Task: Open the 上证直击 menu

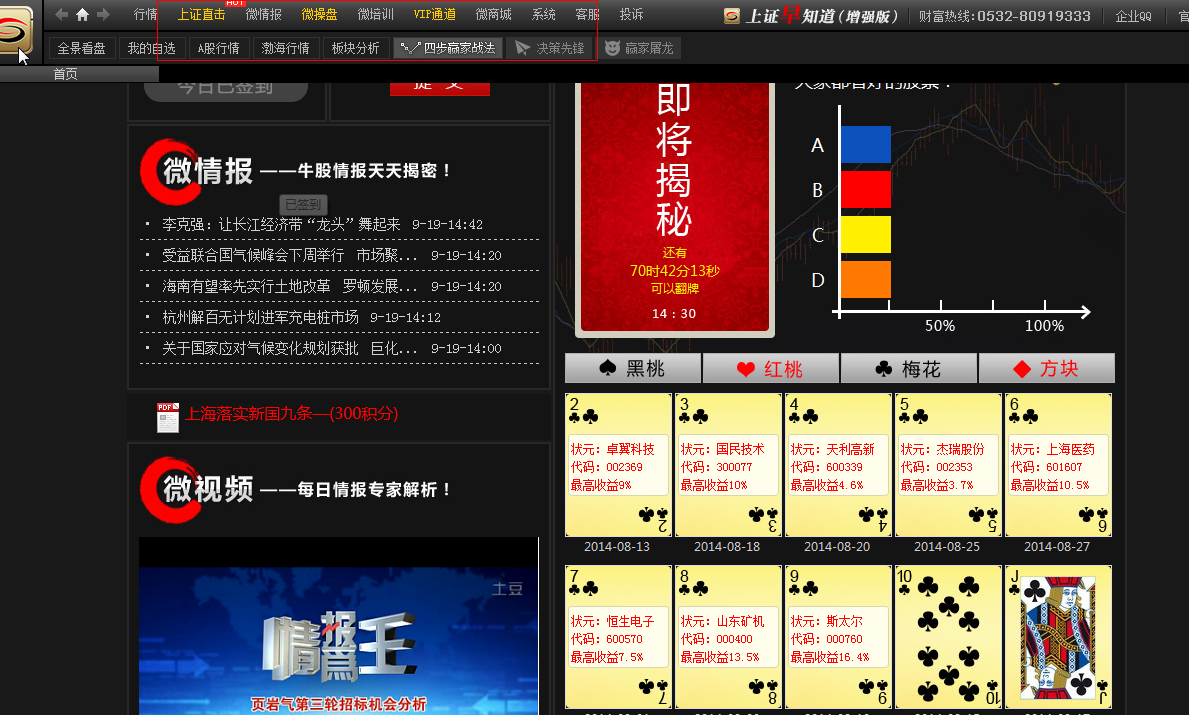Action: pyautogui.click(x=202, y=14)
